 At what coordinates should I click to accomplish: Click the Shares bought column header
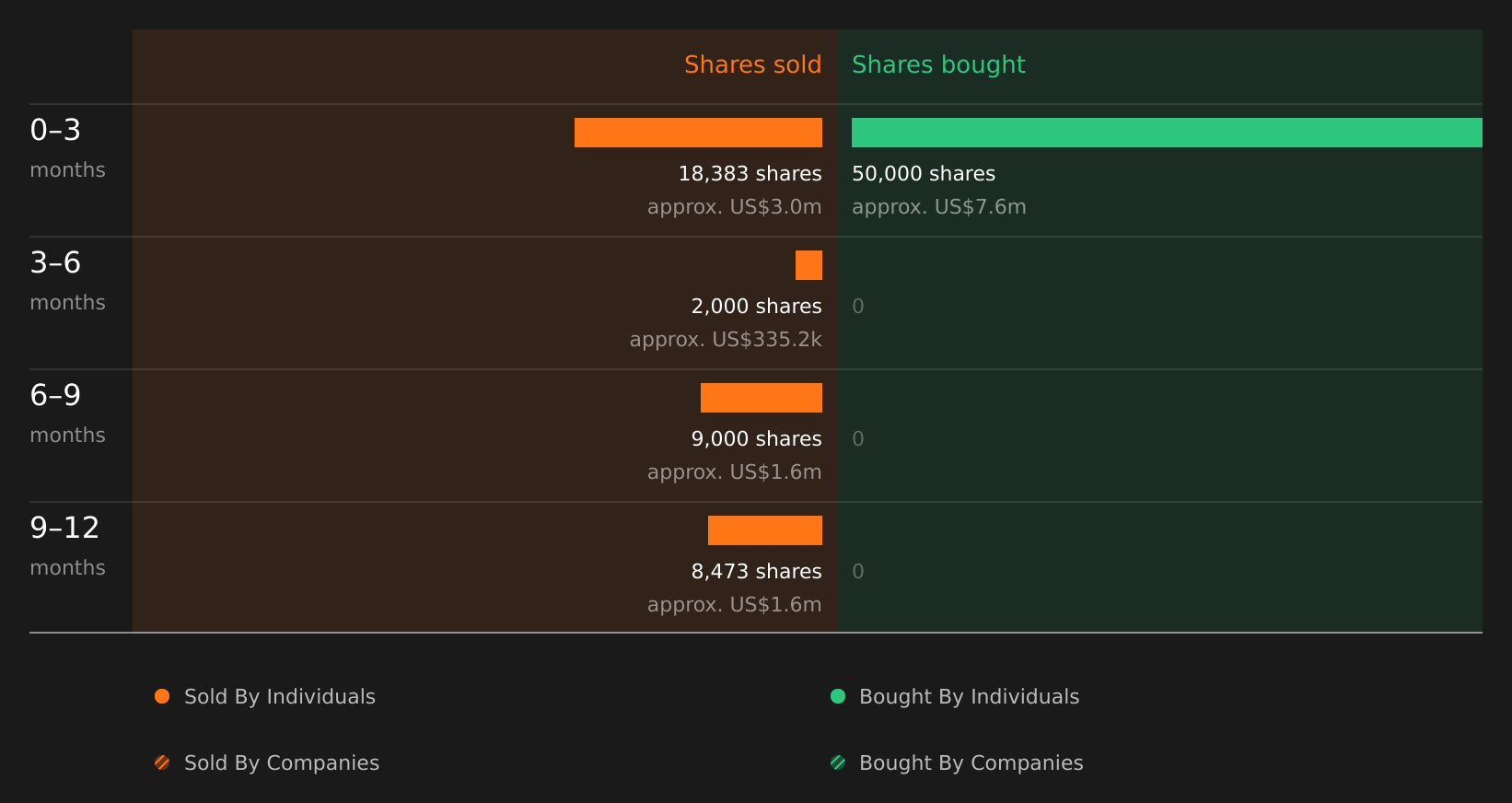tap(938, 64)
